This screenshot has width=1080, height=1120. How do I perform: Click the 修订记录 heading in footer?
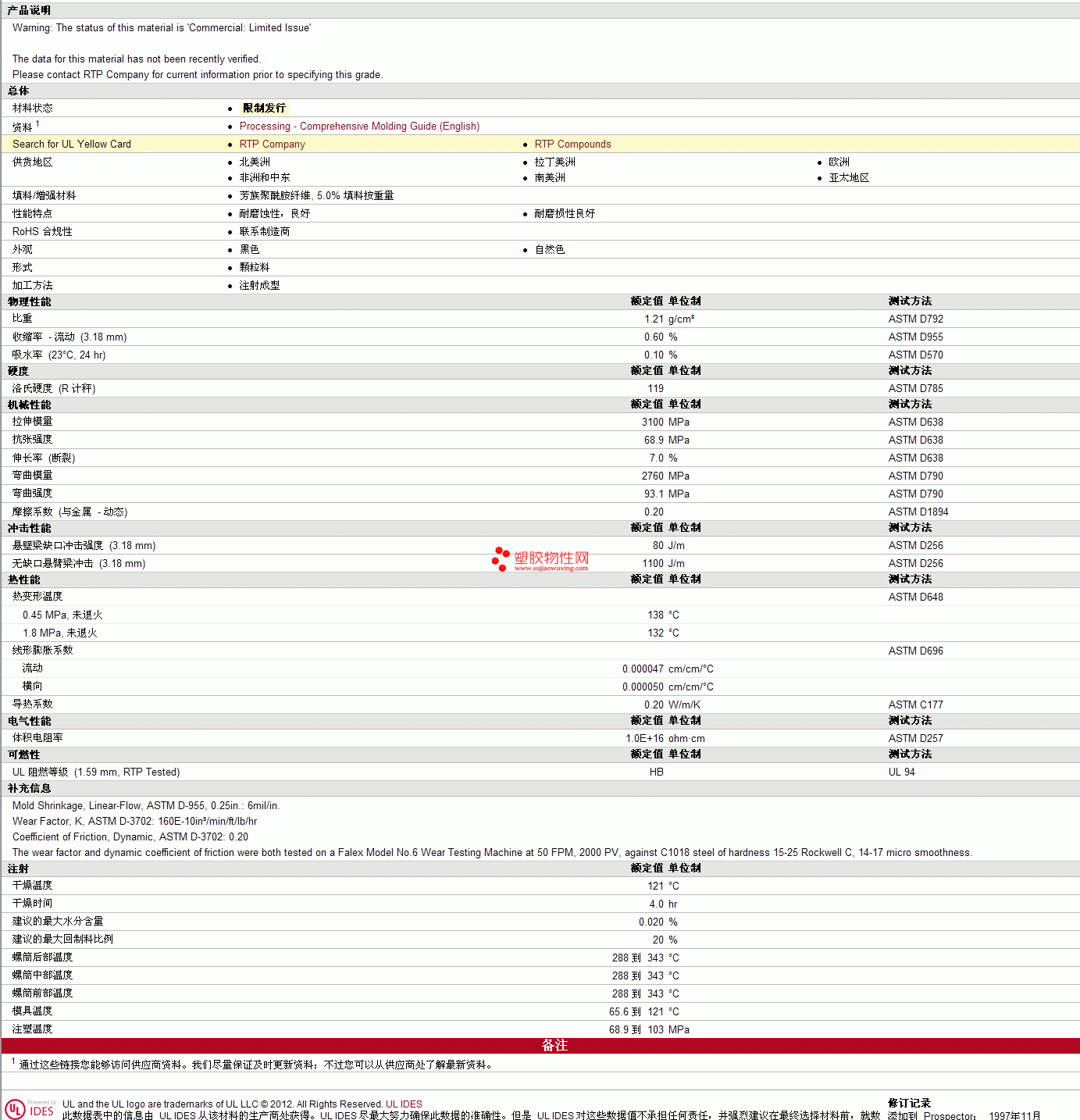pos(910,1104)
